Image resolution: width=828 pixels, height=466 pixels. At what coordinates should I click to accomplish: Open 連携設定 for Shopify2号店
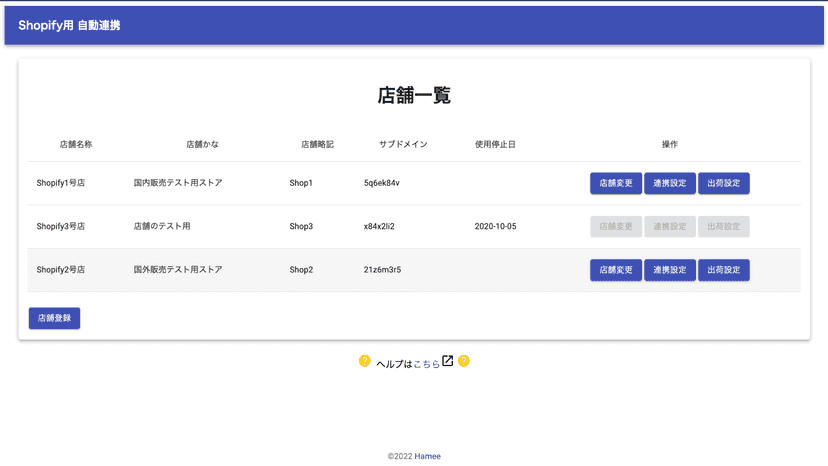point(670,270)
